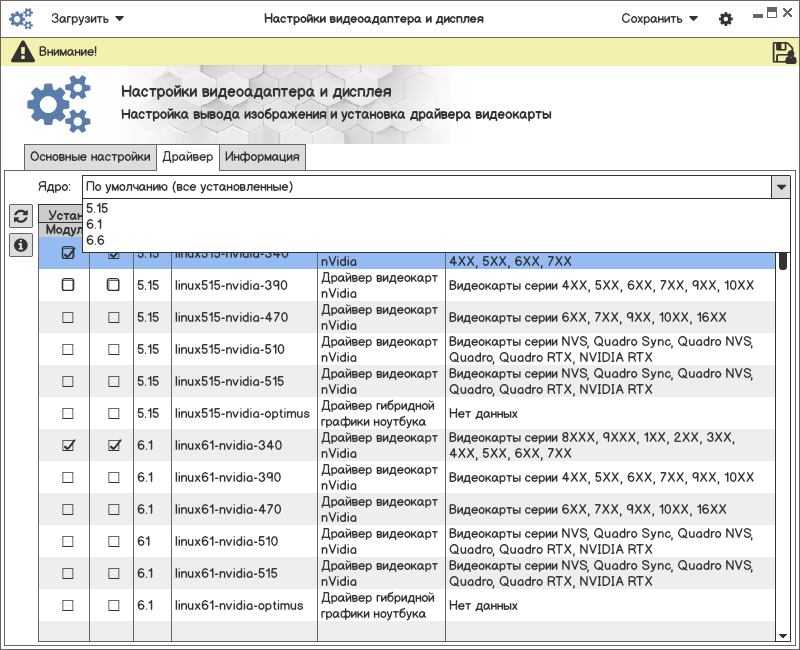Click the app gears icon in title bar
The image size is (800, 650).
(x=21, y=18)
